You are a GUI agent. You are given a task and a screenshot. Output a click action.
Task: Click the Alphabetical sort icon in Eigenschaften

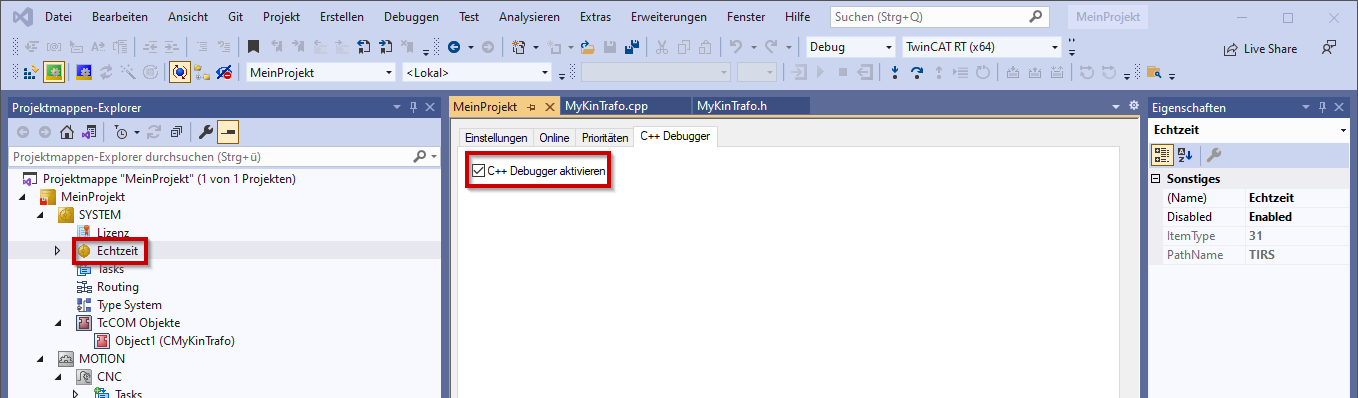pos(1184,154)
